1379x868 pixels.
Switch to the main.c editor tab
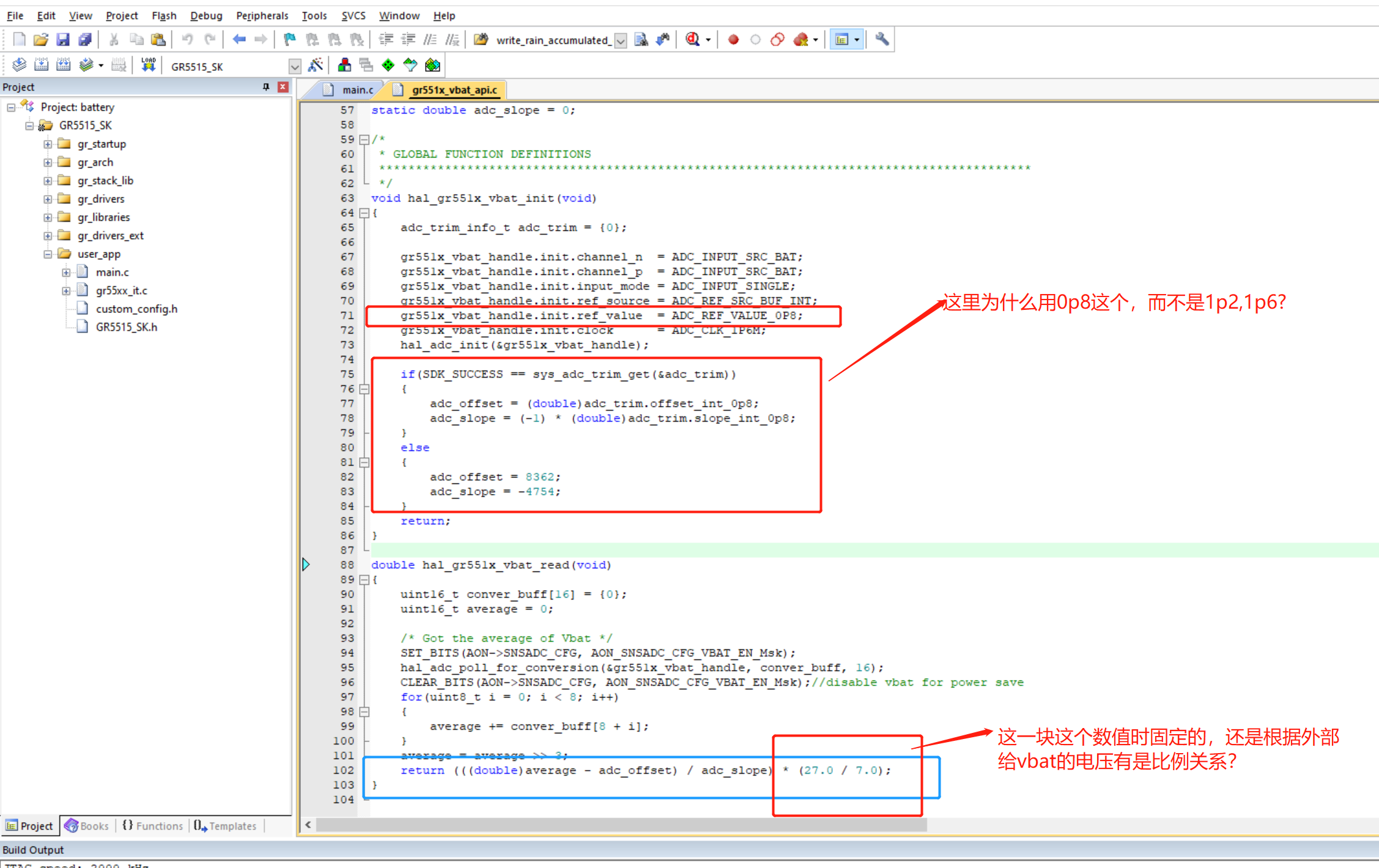[x=357, y=90]
